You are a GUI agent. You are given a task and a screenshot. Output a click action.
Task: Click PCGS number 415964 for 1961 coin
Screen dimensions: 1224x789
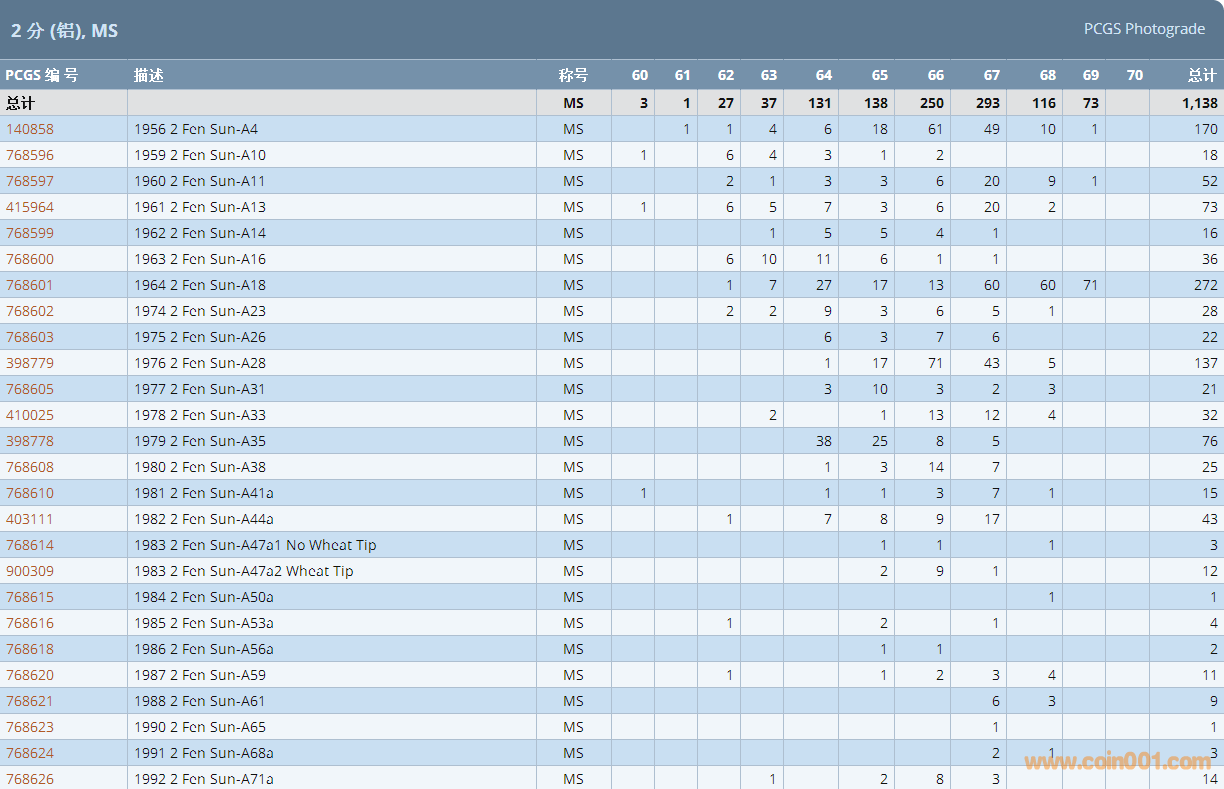pyautogui.click(x=30, y=207)
